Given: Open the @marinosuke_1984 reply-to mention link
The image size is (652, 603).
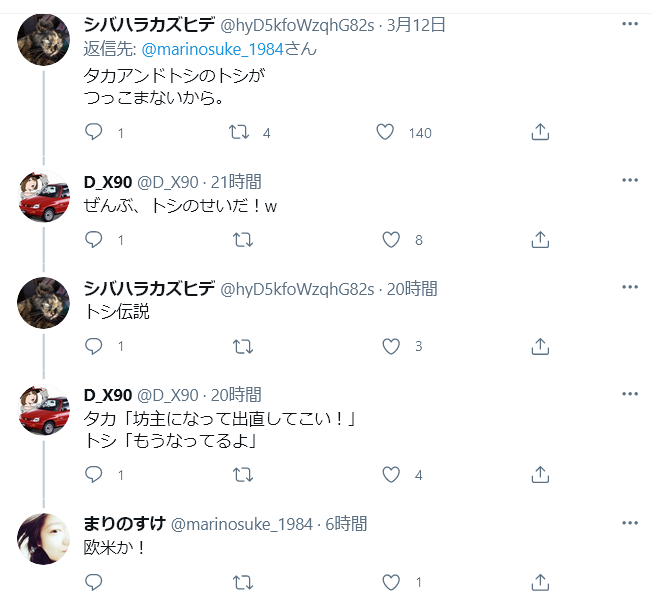Looking at the screenshot, I should (212, 49).
